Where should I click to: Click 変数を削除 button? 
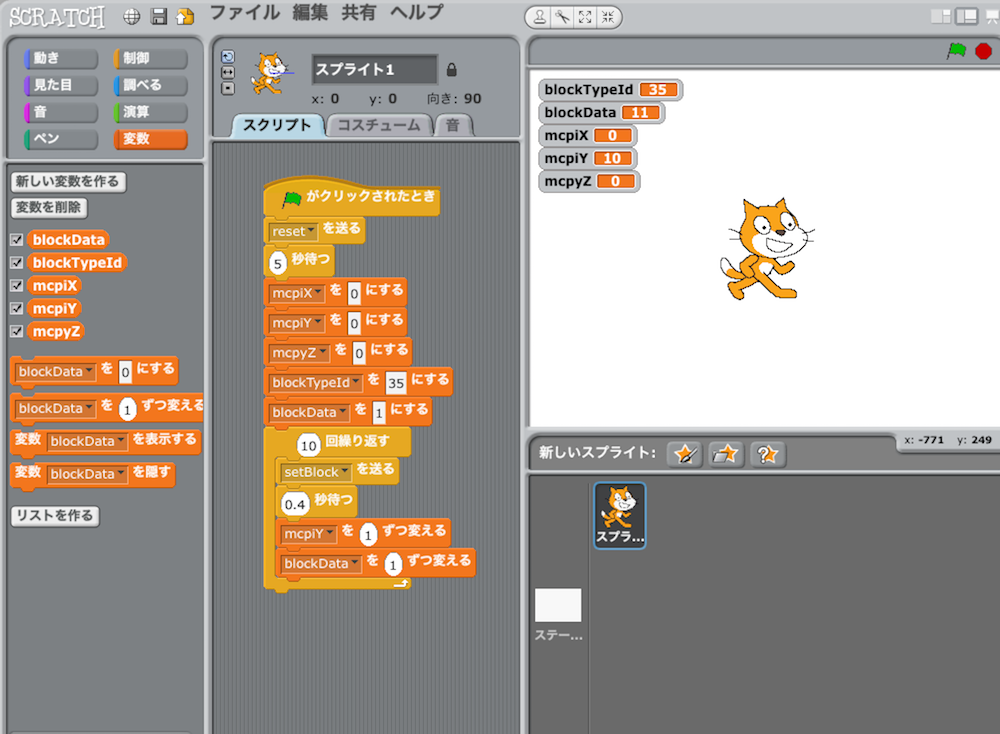[49, 208]
